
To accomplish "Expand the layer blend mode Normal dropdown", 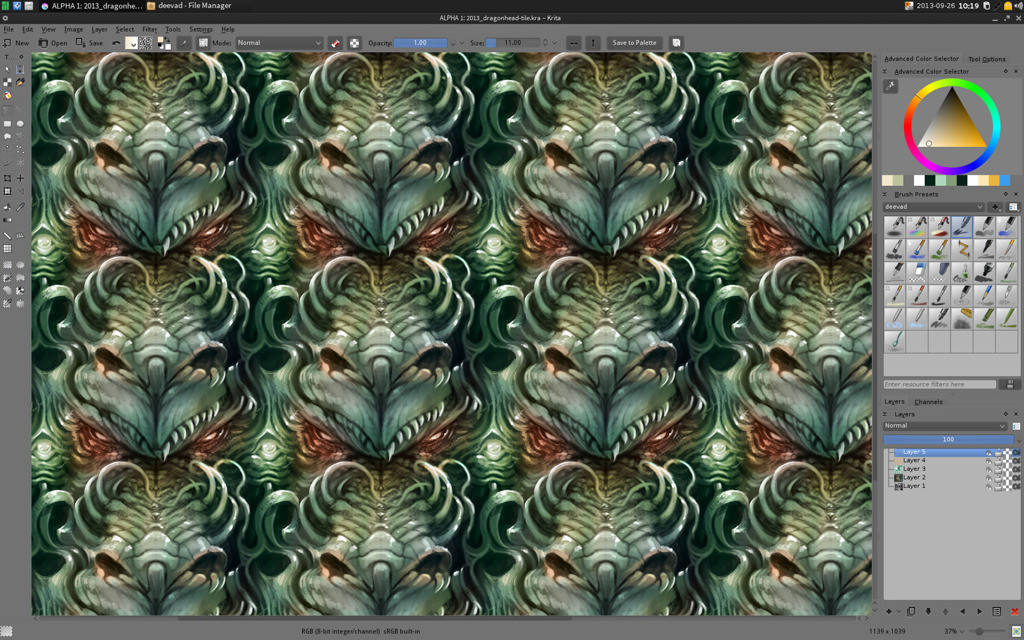I will pos(944,426).
